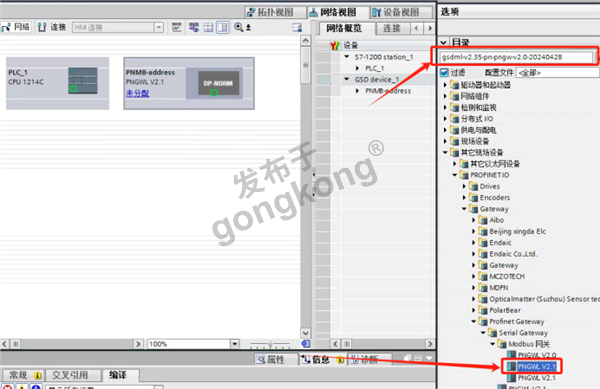Expand PLC_1 row in network overview
Viewport: 600px width, 389px height.
click(357, 68)
